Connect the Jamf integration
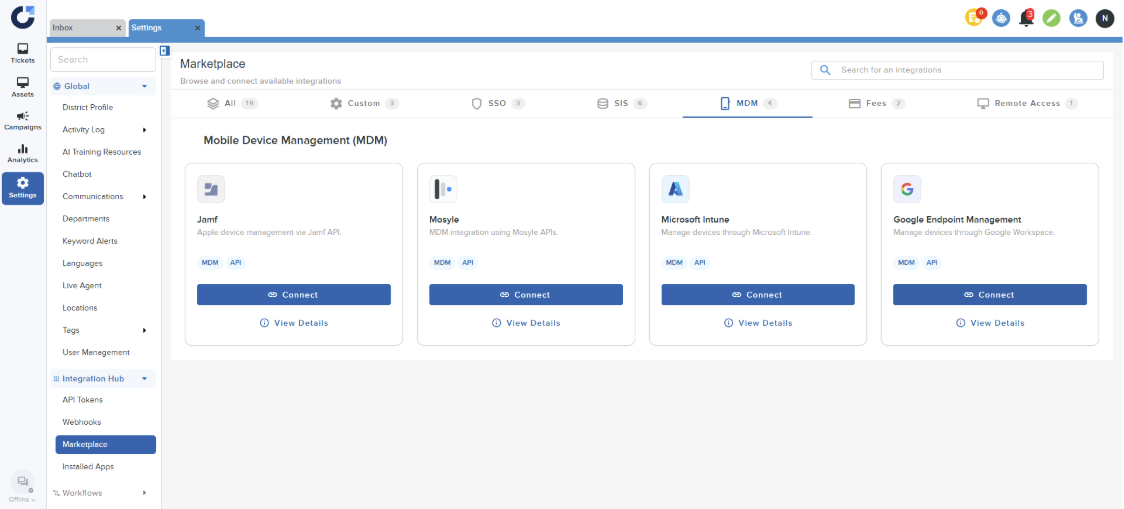Image resolution: width=1124 pixels, height=509 pixels. coord(293,295)
